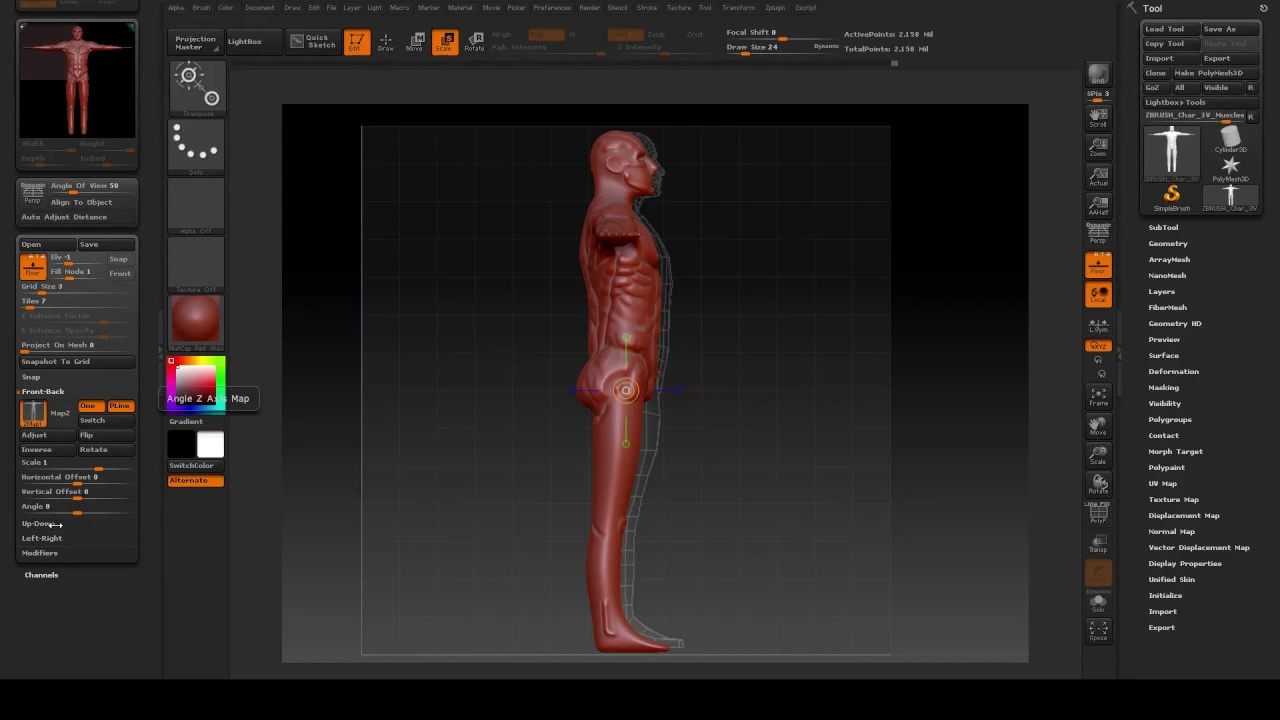1280x720 pixels.
Task: Expand the SubTool section
Action: pos(1163,227)
